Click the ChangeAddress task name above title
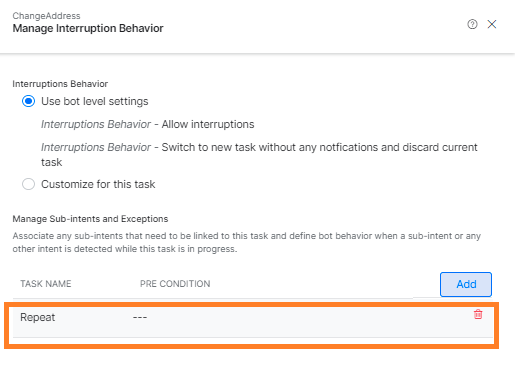515x371 pixels. (x=46, y=16)
